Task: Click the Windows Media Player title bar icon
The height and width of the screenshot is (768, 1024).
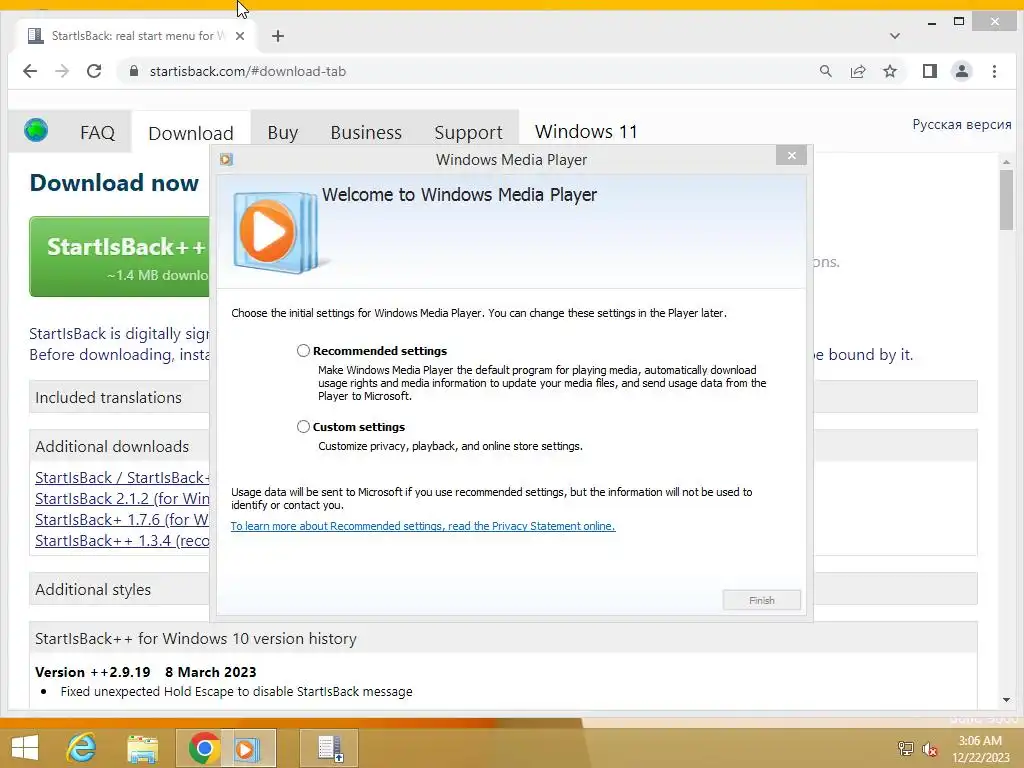Action: 227,159
